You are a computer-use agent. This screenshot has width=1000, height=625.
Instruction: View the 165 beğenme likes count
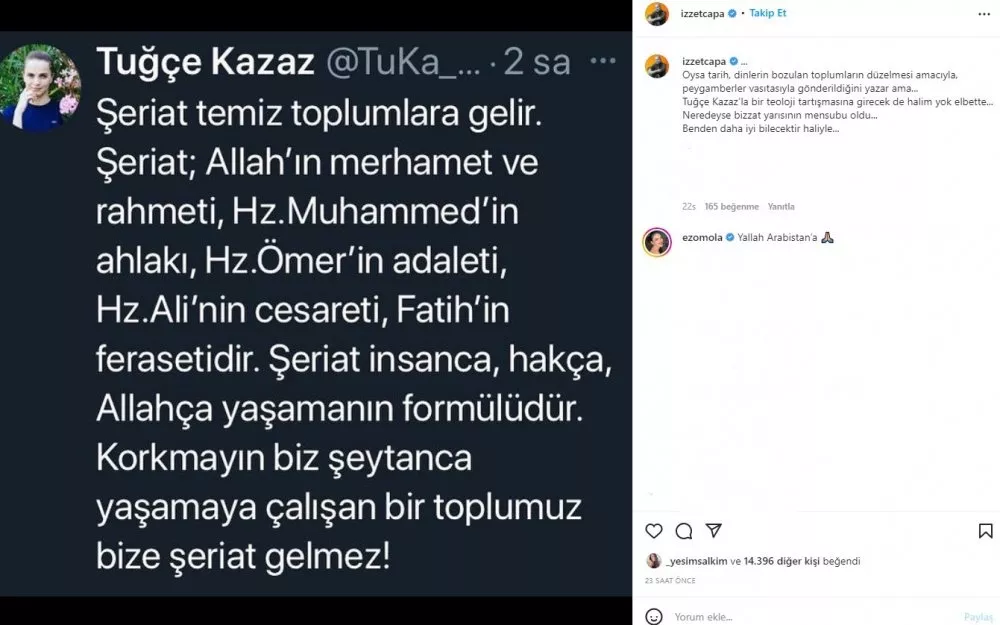pos(732,207)
